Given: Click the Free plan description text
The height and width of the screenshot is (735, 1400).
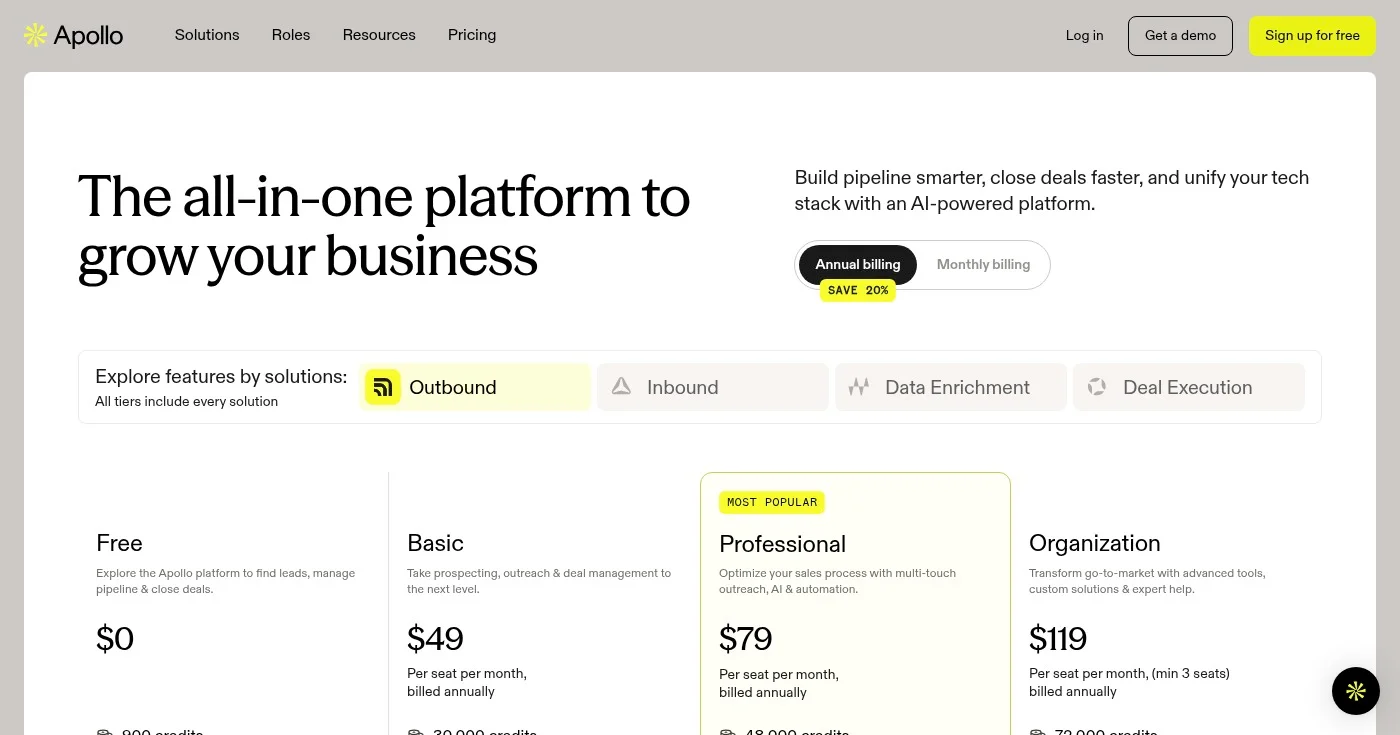Looking at the screenshot, I should (x=226, y=581).
